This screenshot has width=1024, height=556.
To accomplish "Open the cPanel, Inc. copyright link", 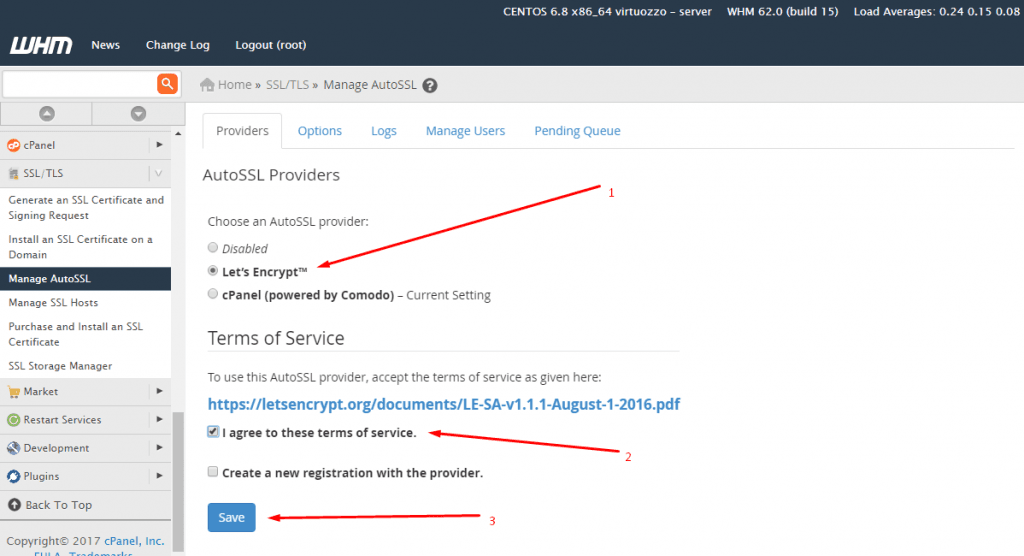I will tap(134, 541).
